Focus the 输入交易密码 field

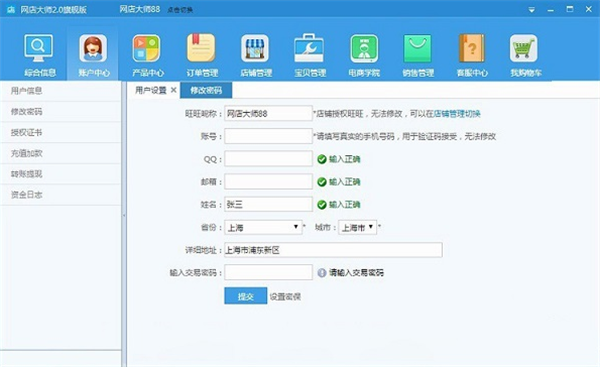269,272
